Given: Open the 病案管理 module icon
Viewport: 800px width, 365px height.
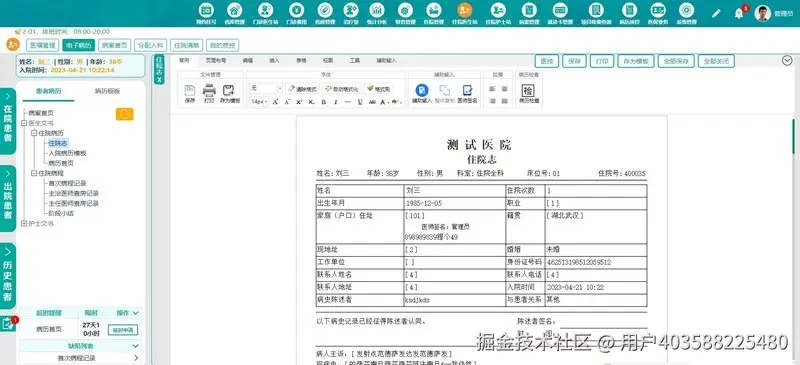Looking at the screenshot, I should click(x=529, y=10).
